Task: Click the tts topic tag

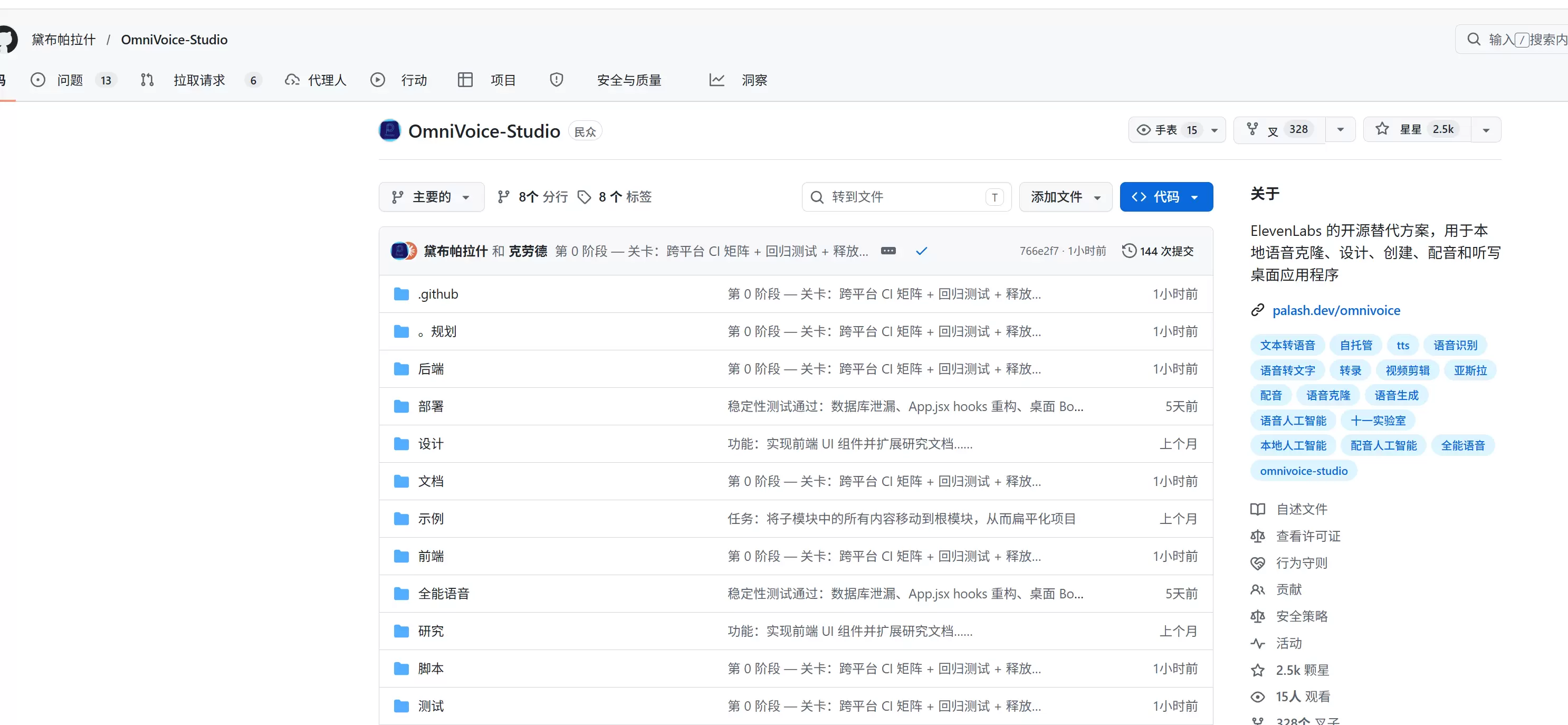Action: (1402, 345)
